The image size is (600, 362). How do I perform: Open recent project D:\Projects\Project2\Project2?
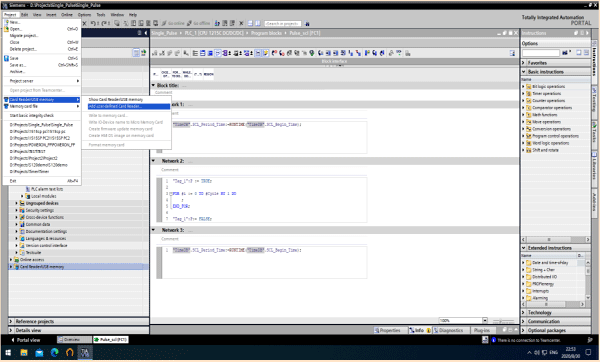pos(41,158)
